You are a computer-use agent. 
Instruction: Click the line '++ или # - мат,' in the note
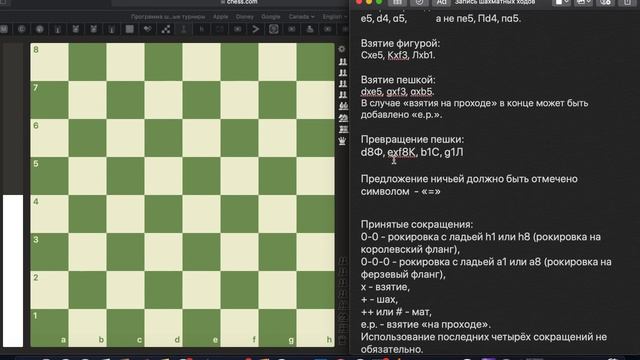396,312
